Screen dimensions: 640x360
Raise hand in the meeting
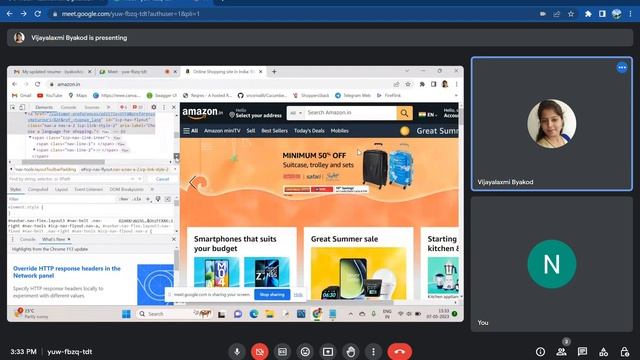[351, 351]
